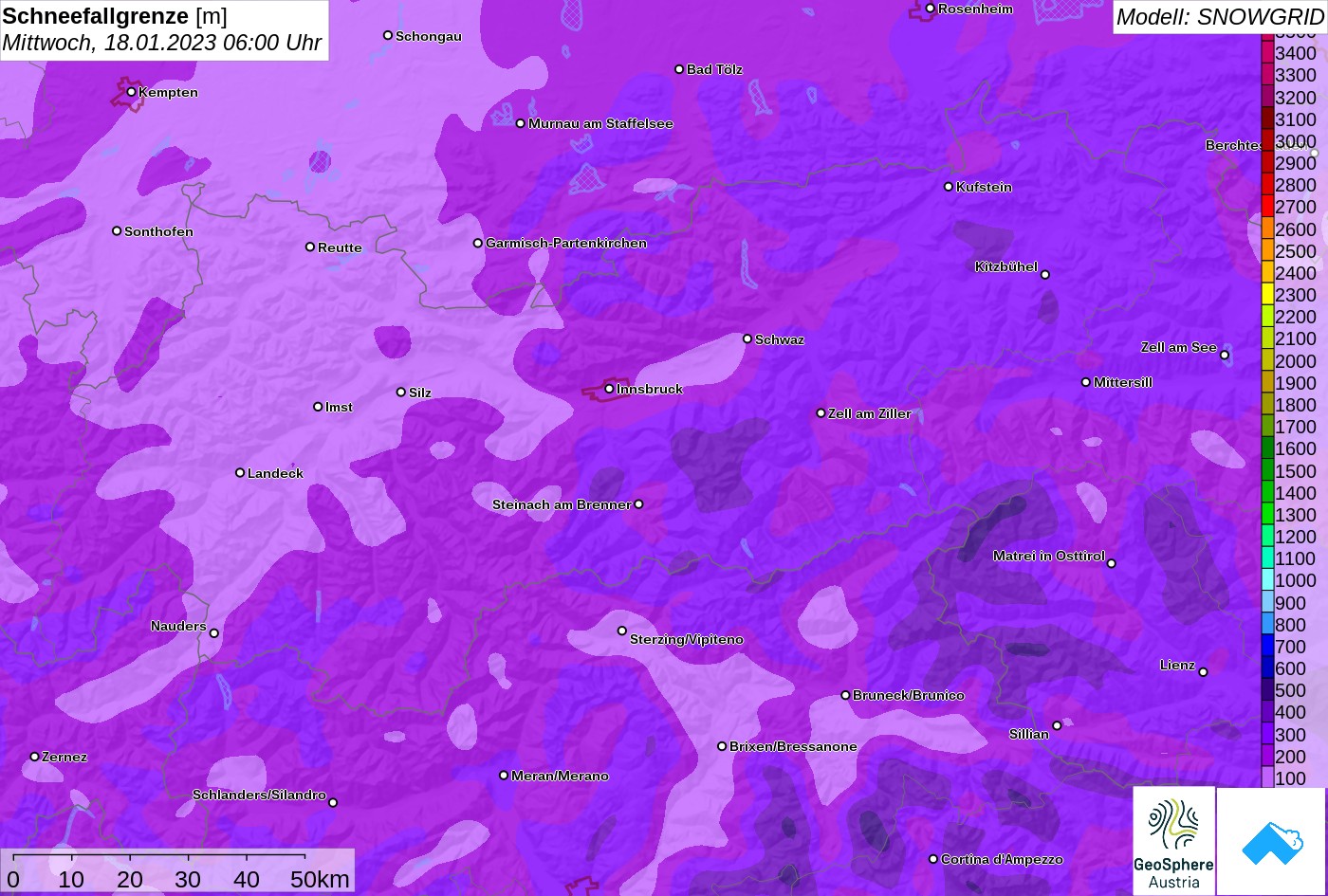Screen dimensions: 1328x896
Task: Click the Schneefallgrenze [m] title
Action: (x=115, y=16)
